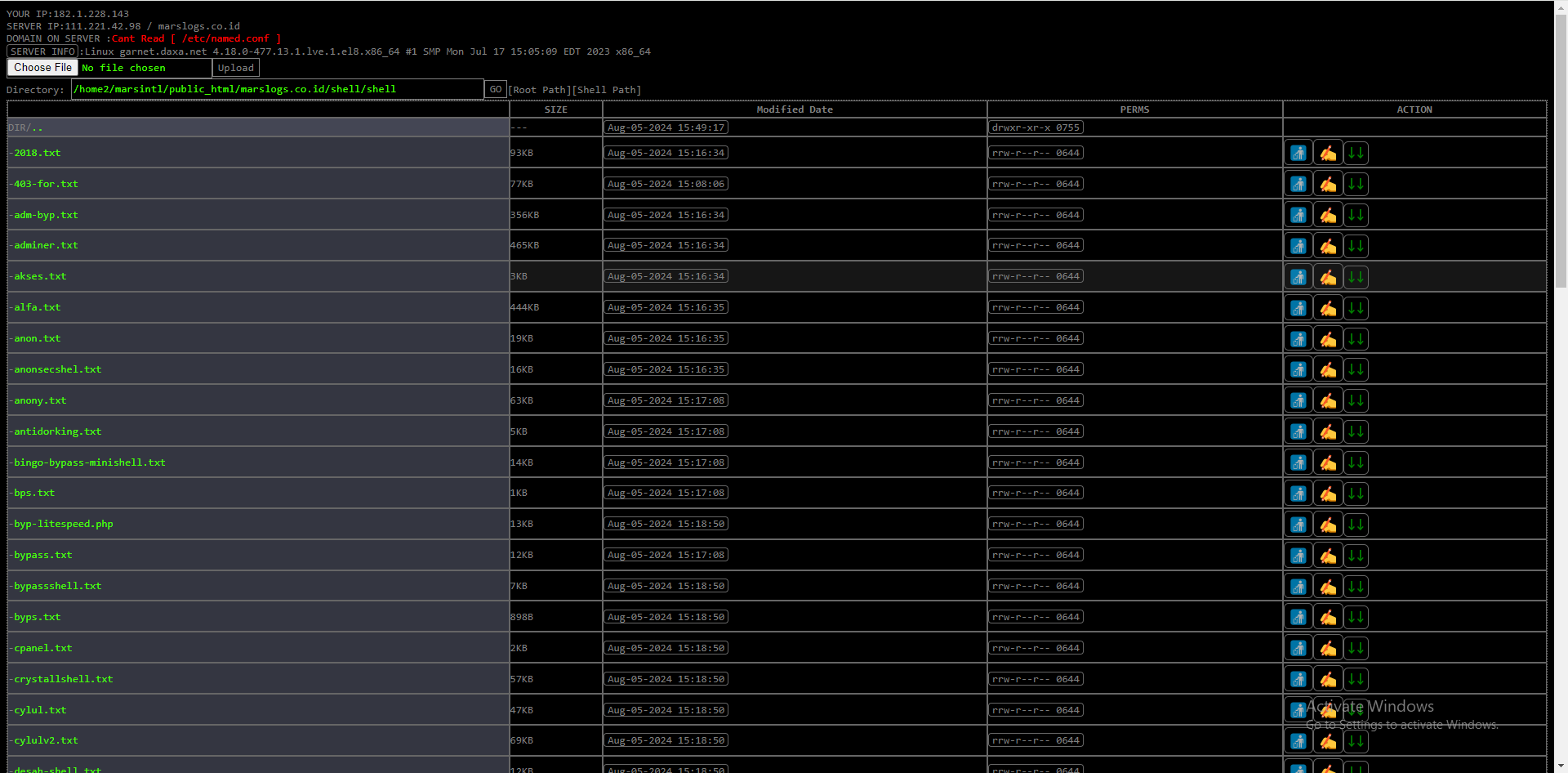Viewport: 1568px width, 773px height.
Task: Download crystallshell.txt with arrows icon
Action: tap(1356, 679)
